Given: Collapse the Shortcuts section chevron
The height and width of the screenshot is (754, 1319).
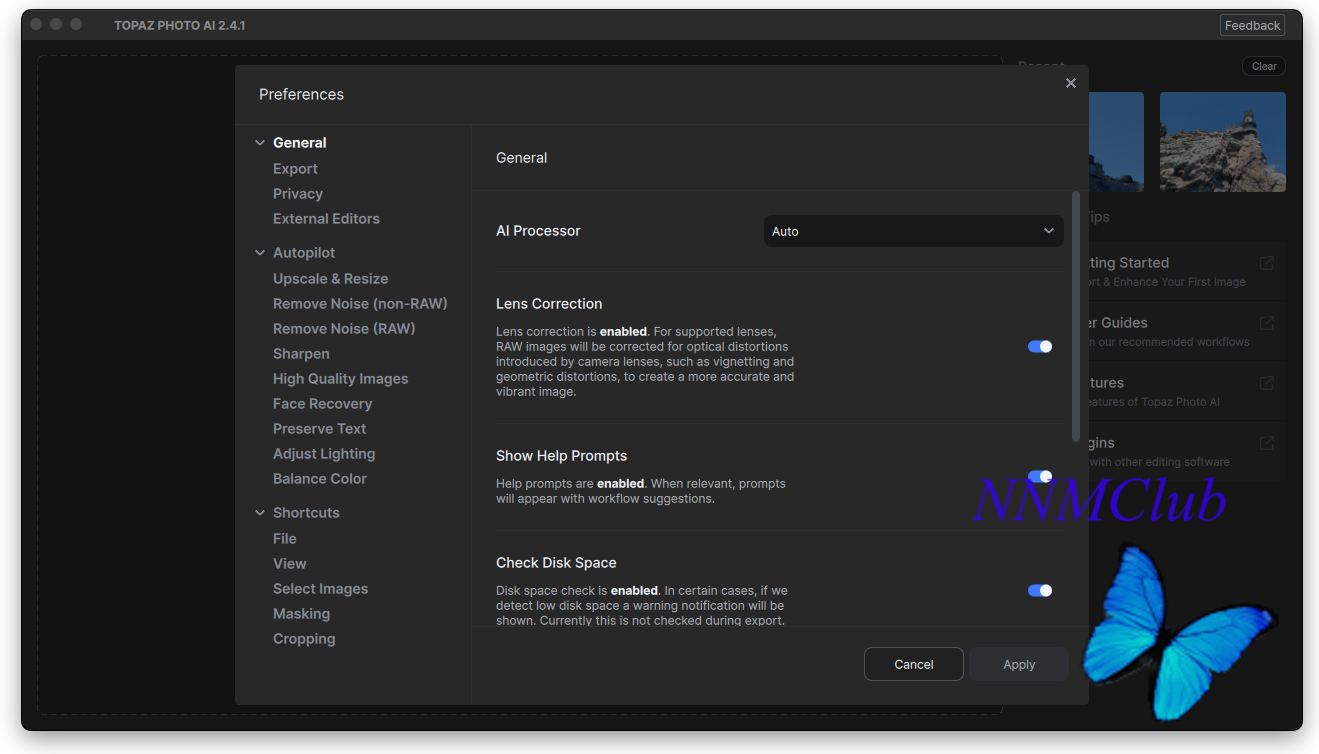Looking at the screenshot, I should pyautogui.click(x=260, y=513).
